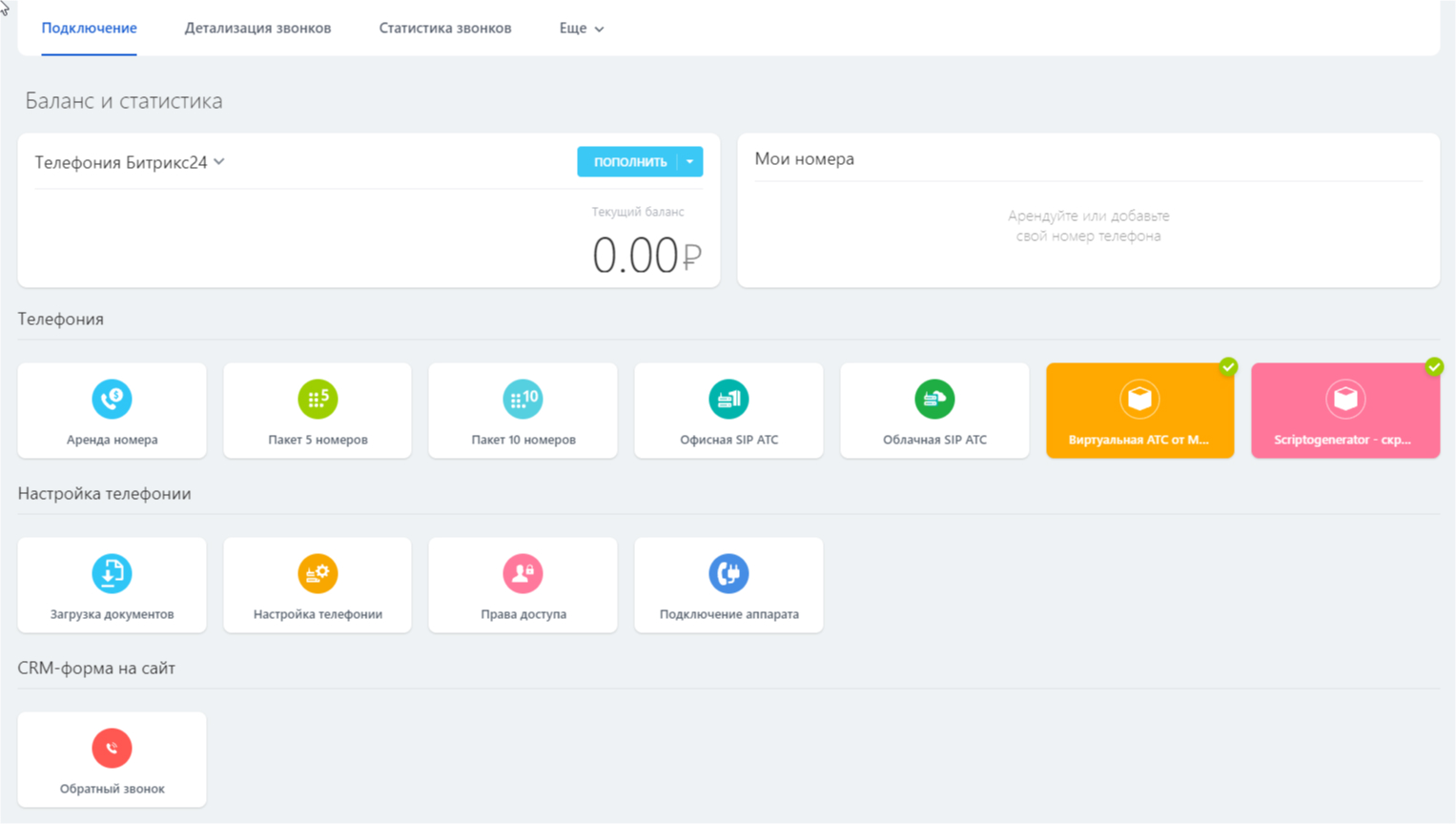Click the Виртуальная АТС от М... label
This screenshot has width=1456, height=824.
[x=1138, y=440]
